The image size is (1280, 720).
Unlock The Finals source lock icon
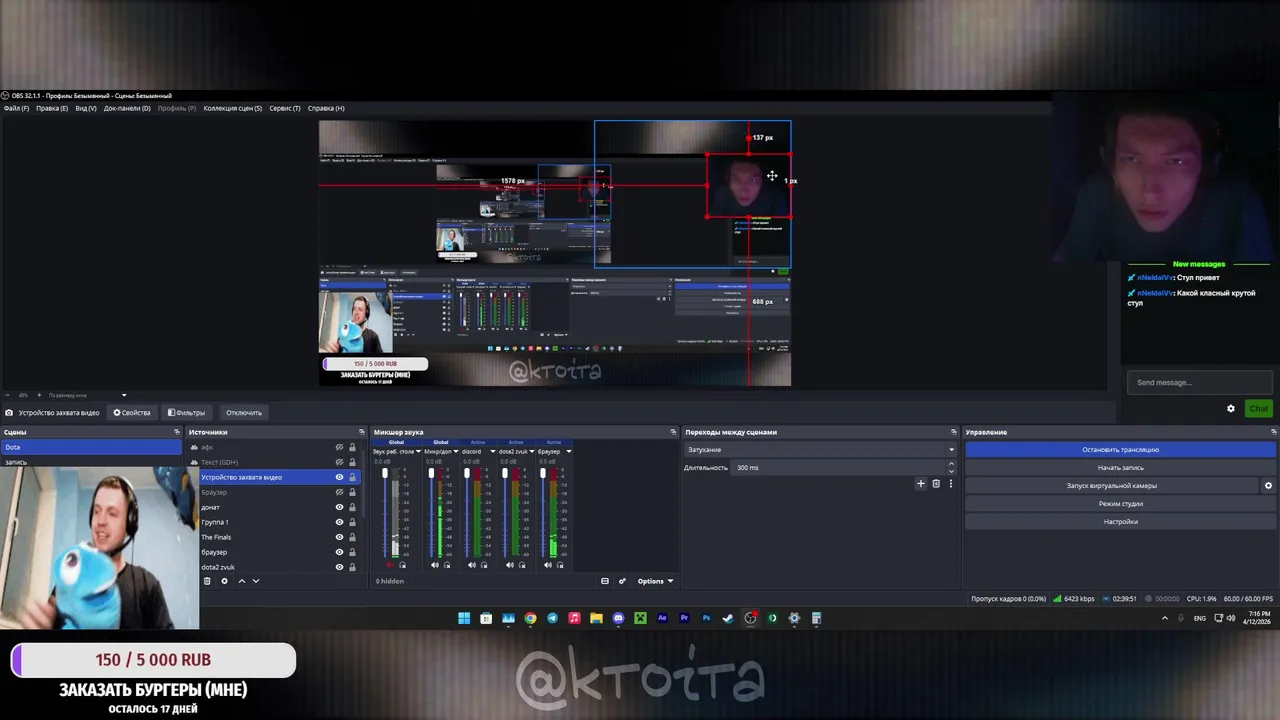coord(352,537)
